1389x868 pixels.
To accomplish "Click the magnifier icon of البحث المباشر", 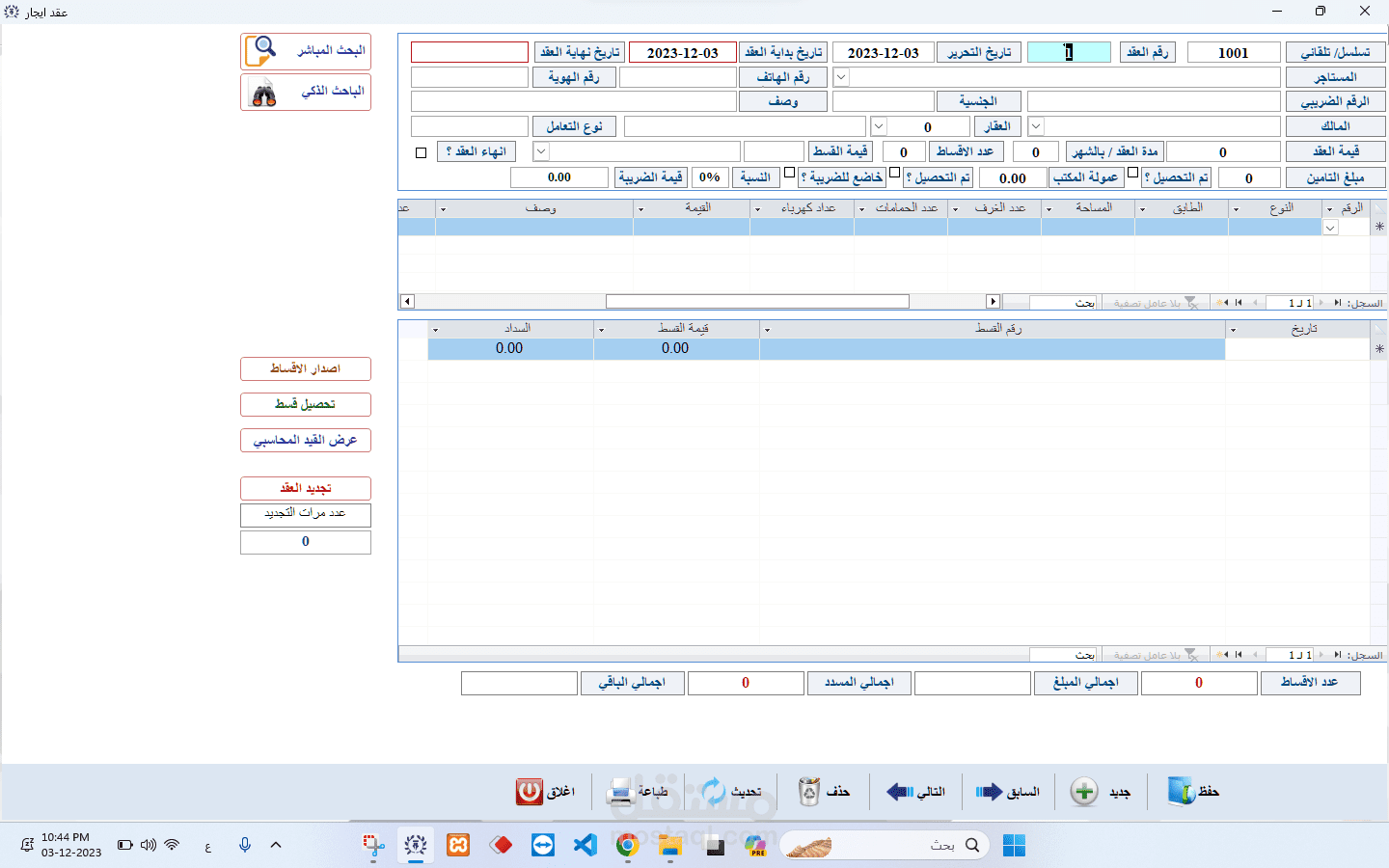I will click(260, 50).
